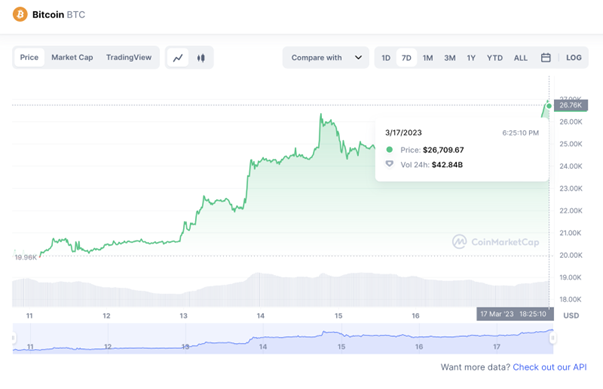Click the left handle of range slider
603x389 pixels.
tap(14, 338)
